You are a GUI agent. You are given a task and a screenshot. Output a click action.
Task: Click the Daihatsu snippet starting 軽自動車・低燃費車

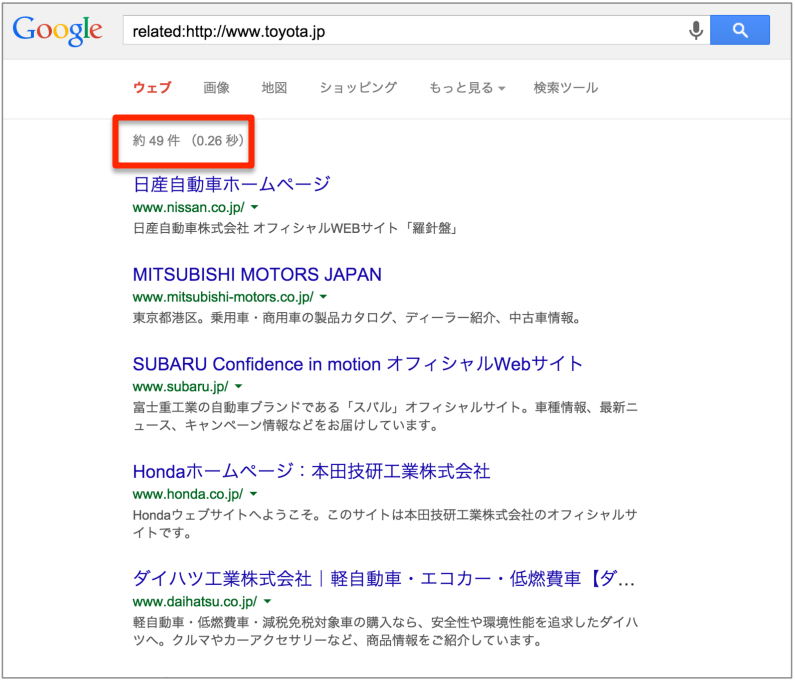tap(385, 631)
